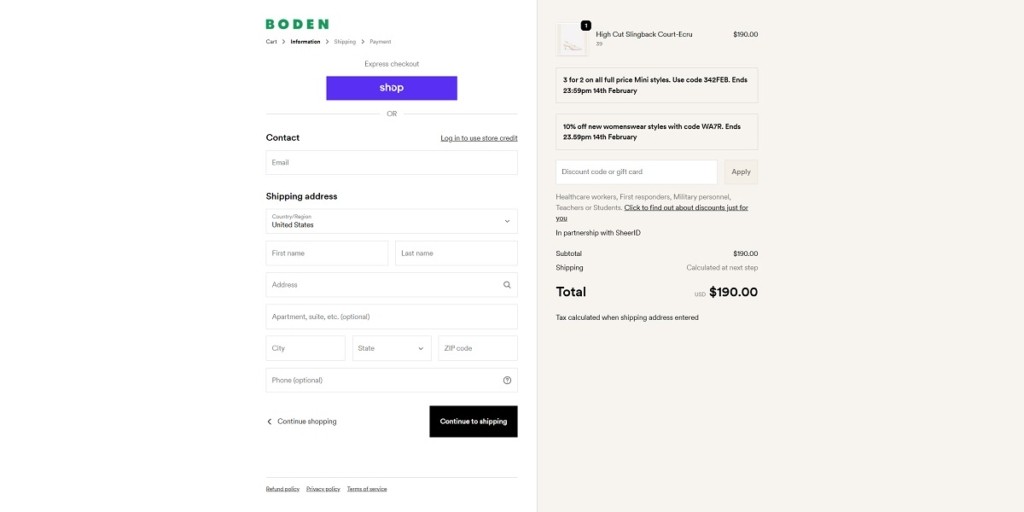Click the address search magnifier icon

pyautogui.click(x=507, y=285)
